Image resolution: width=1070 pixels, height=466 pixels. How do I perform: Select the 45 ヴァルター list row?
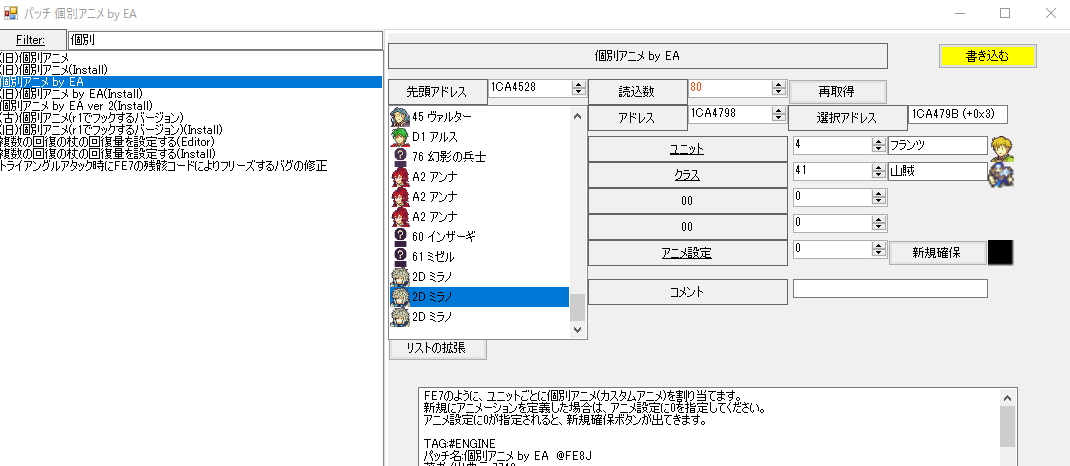point(479,117)
